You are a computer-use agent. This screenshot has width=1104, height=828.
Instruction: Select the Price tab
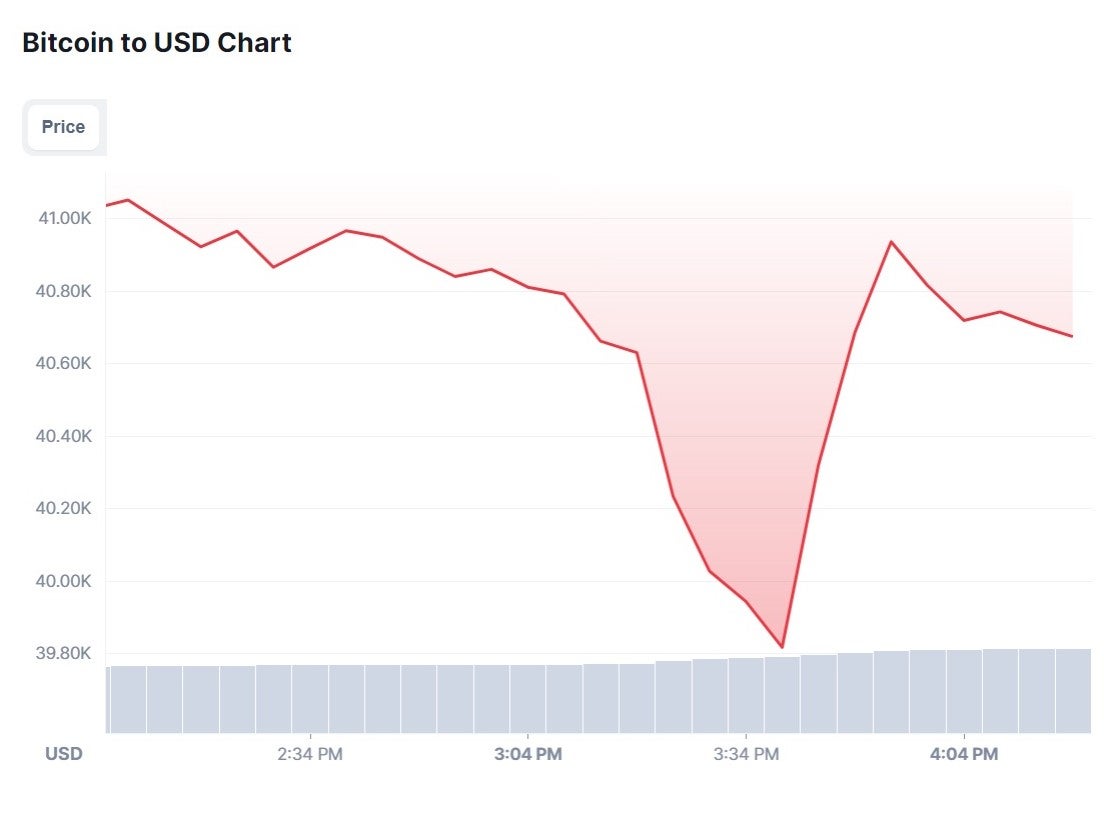[63, 127]
